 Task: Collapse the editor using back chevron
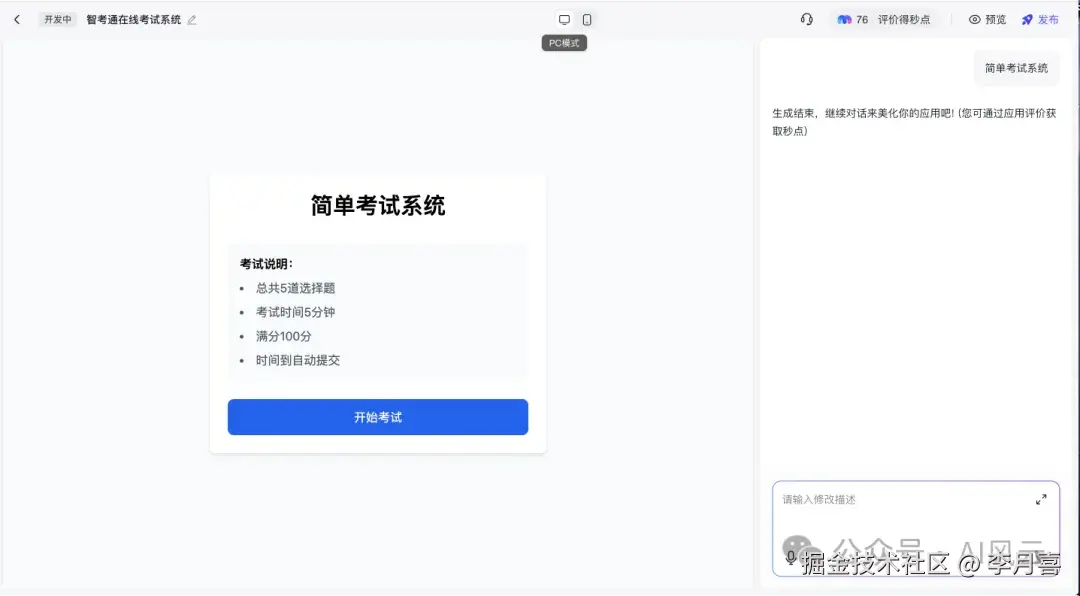[17, 19]
